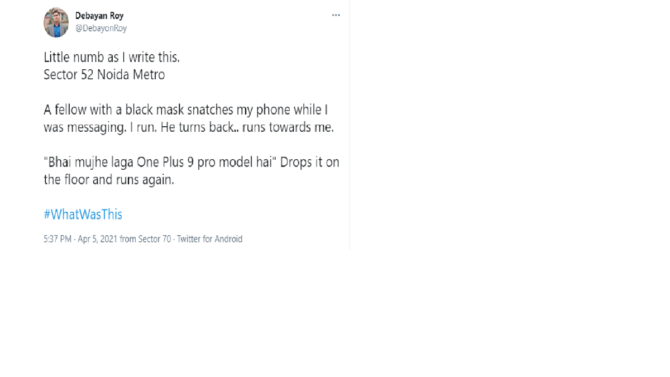Click the line 'was messaging. I run. He turns back'
670x377 pixels.
tap(141, 127)
